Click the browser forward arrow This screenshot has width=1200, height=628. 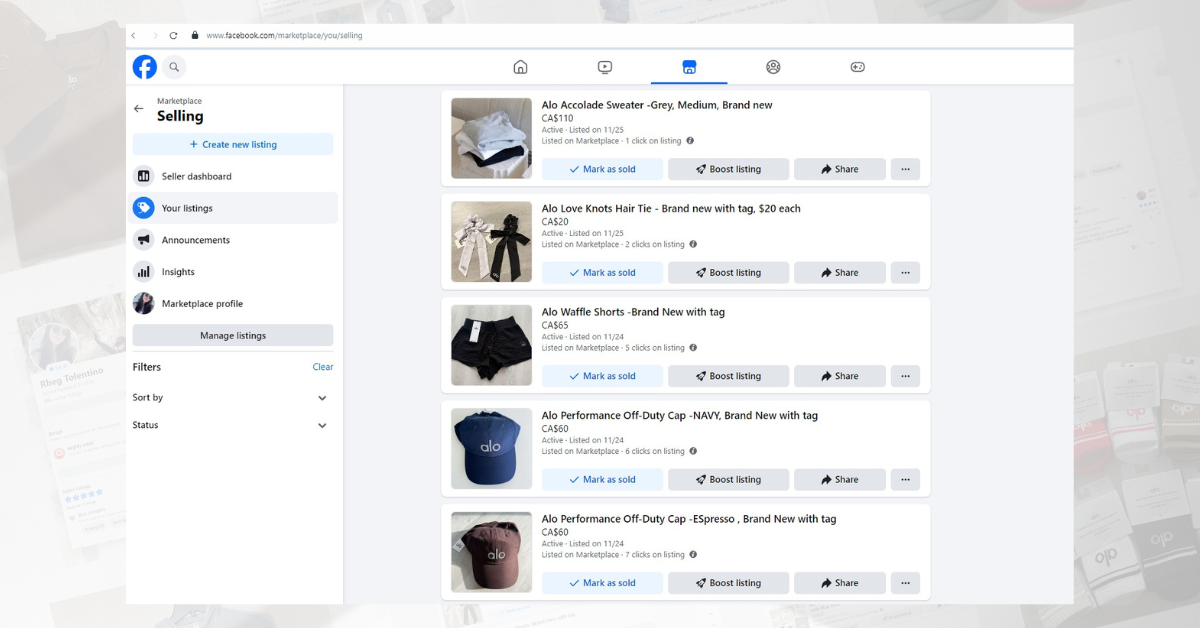tap(154, 35)
